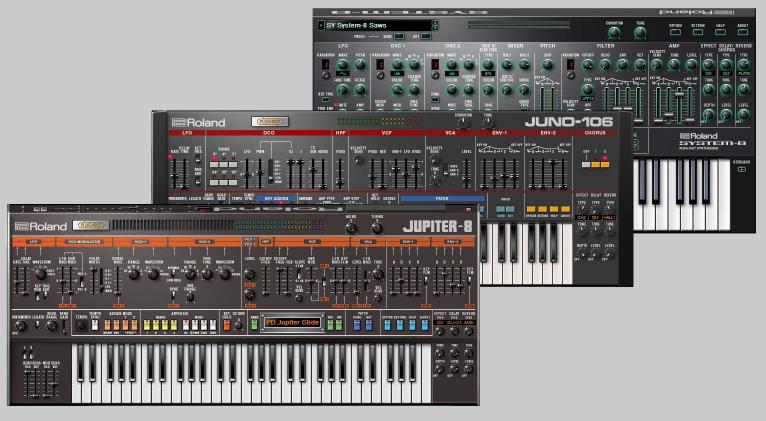Click the Jupiter-8 LFO Waveform knob

[x=41, y=274]
